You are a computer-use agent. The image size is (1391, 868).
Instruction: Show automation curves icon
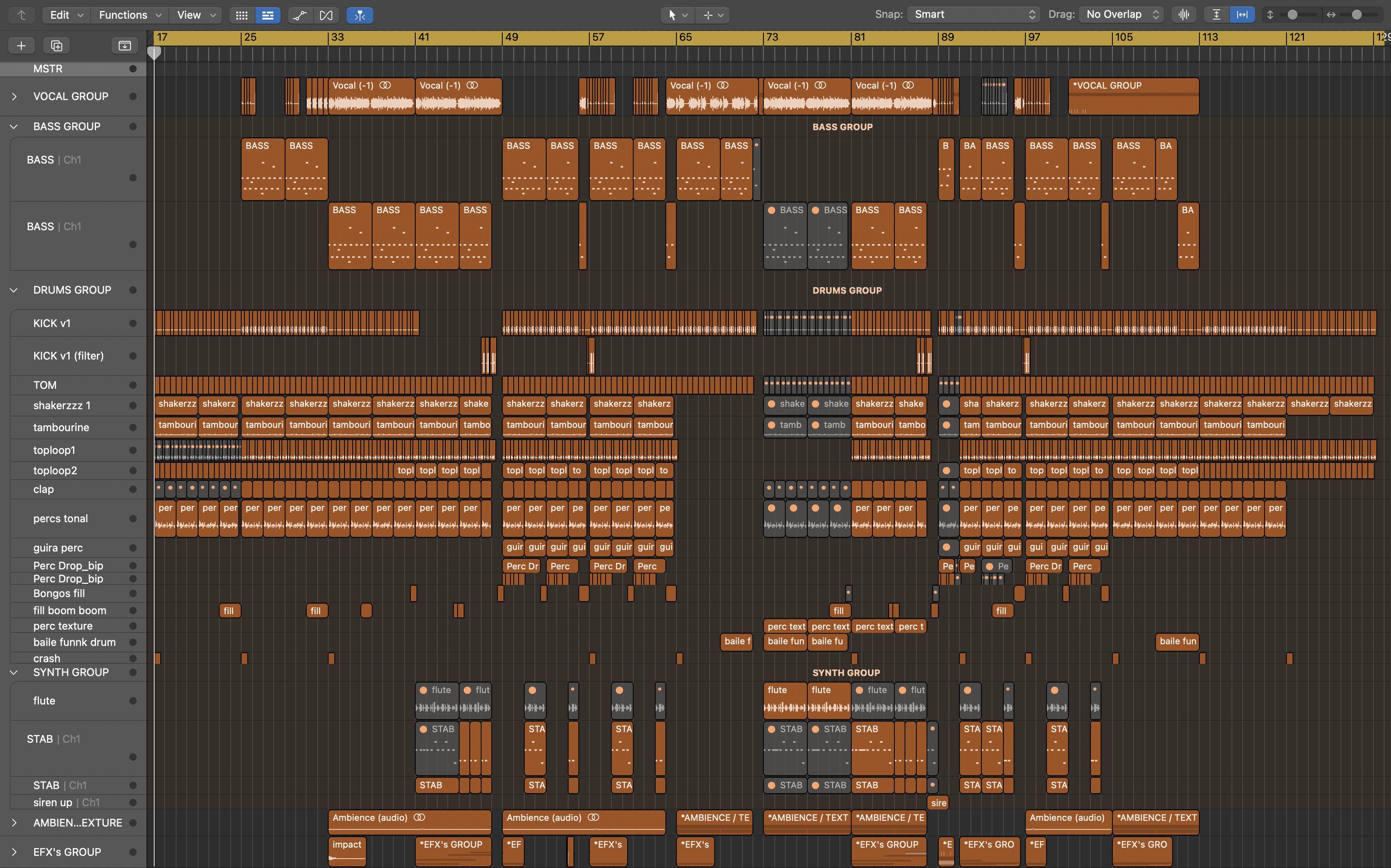300,15
